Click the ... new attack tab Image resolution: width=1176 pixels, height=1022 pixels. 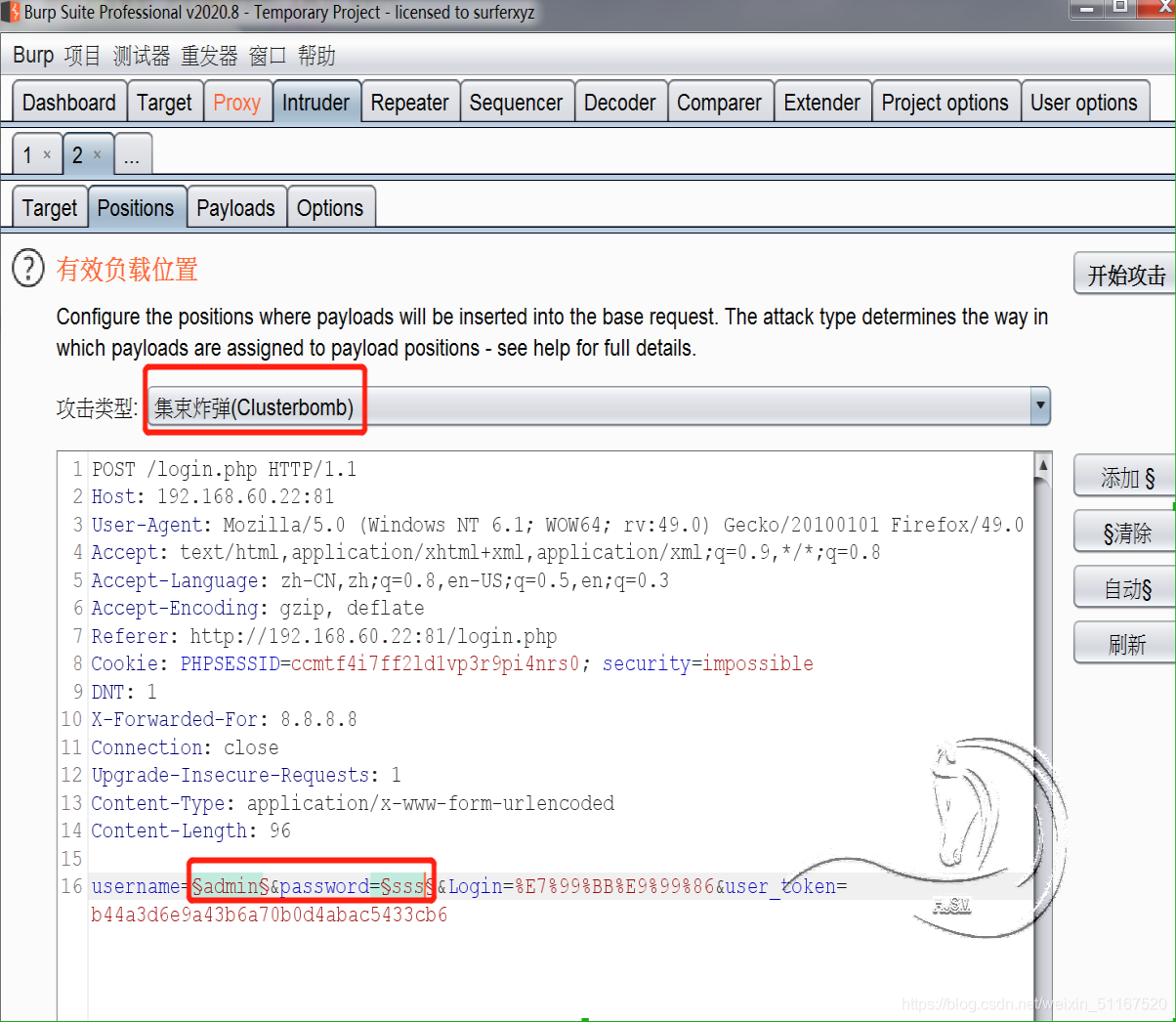[133, 154]
